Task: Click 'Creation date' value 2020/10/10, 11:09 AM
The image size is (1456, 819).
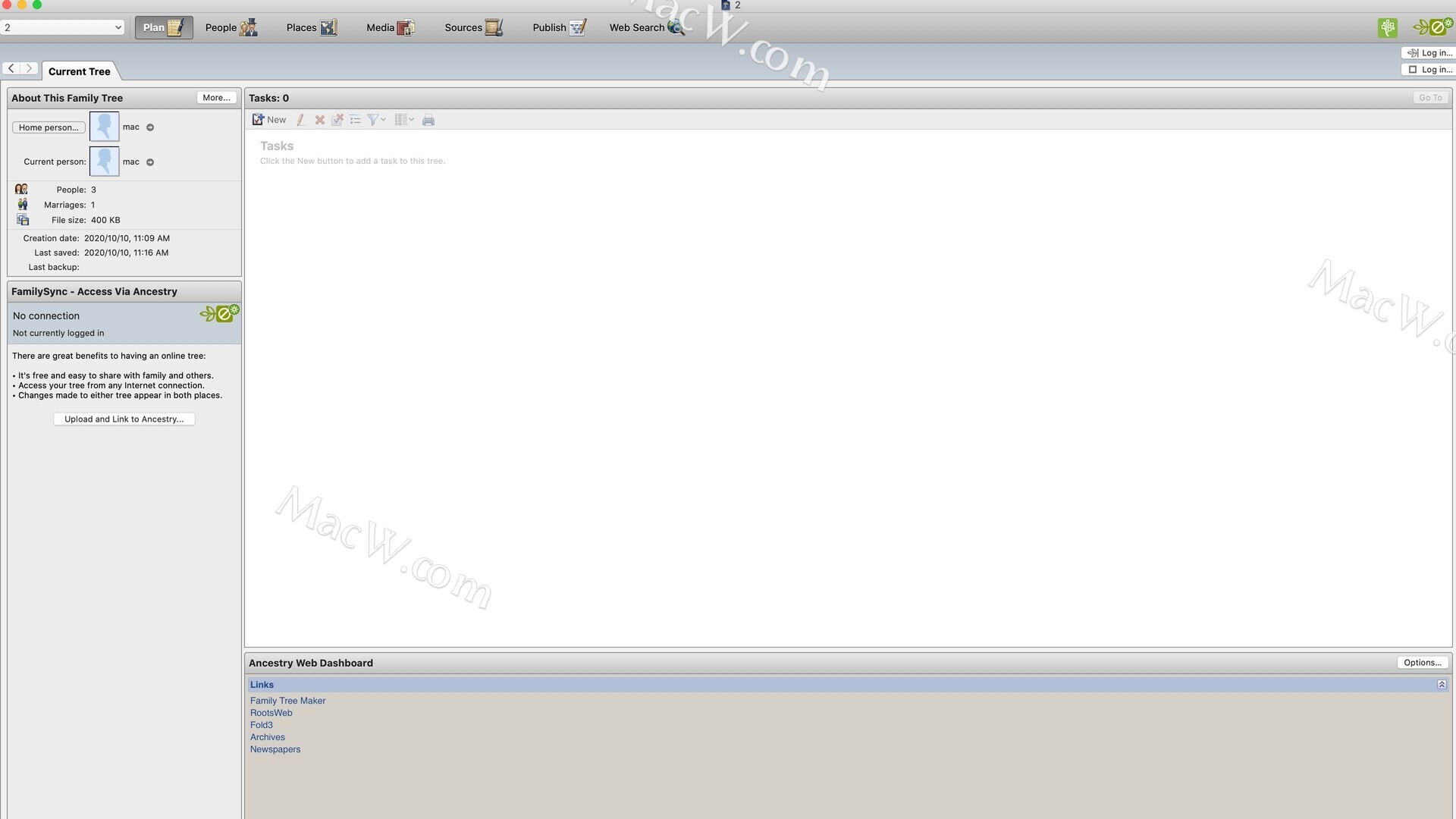Action: point(127,238)
